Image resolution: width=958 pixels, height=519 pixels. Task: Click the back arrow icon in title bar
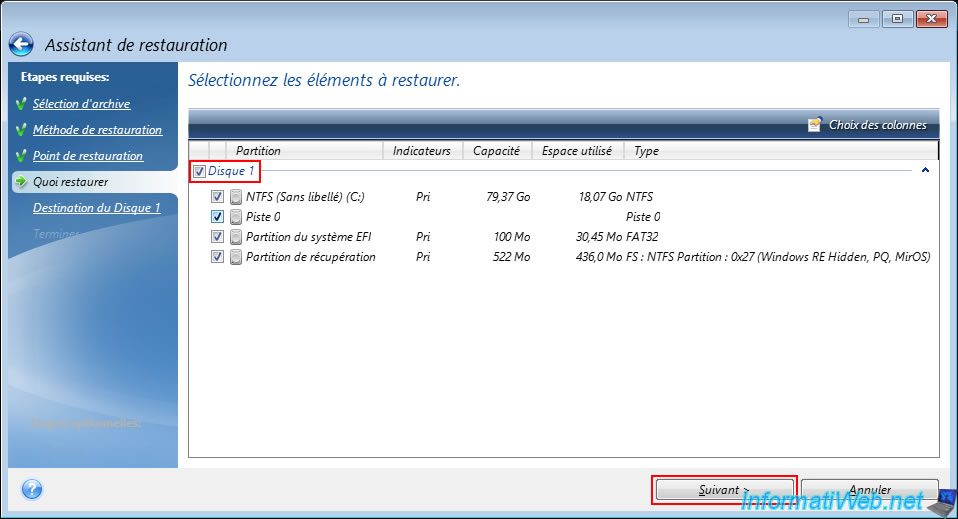[21, 45]
